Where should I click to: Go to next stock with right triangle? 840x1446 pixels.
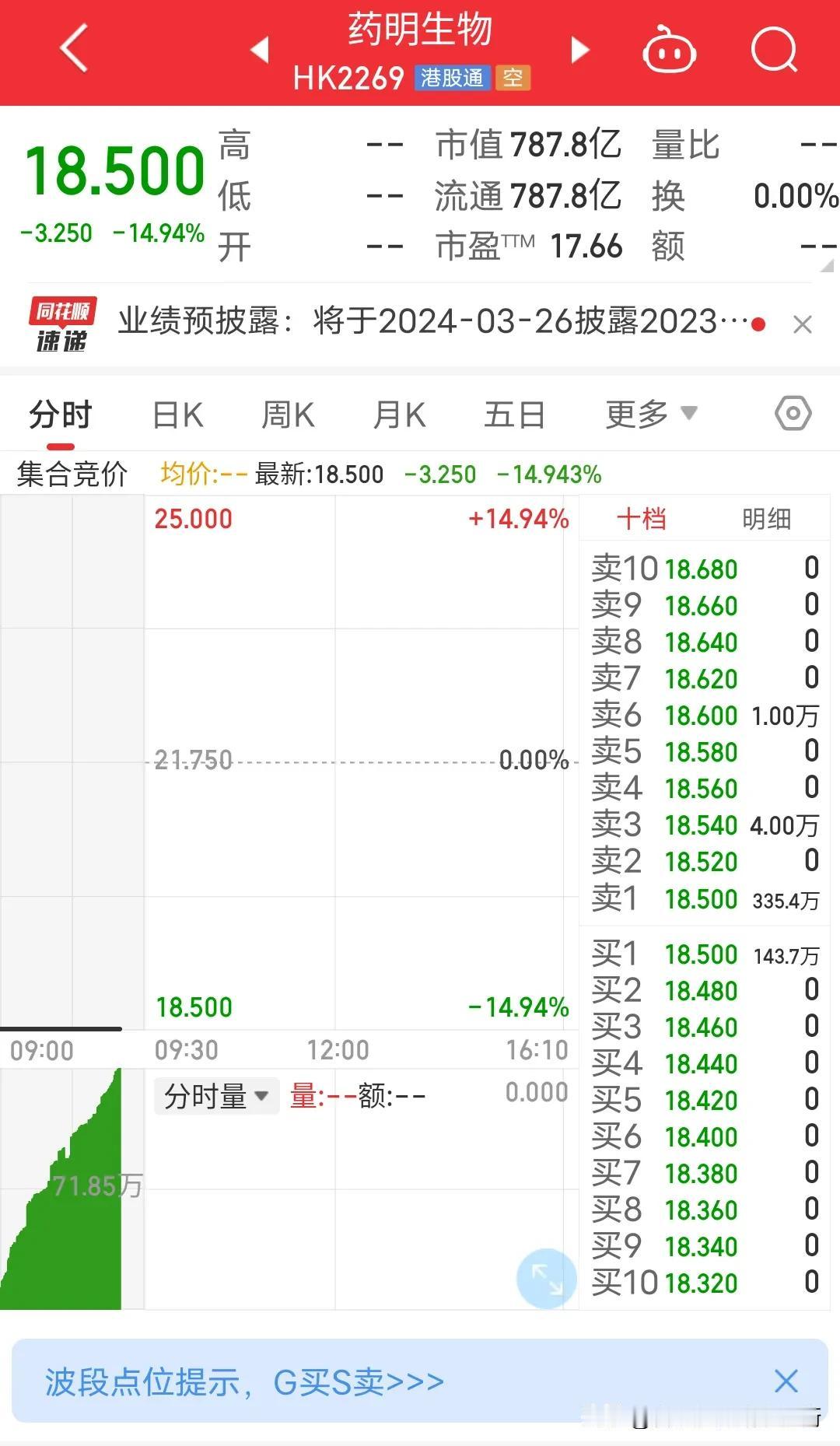pos(579,50)
